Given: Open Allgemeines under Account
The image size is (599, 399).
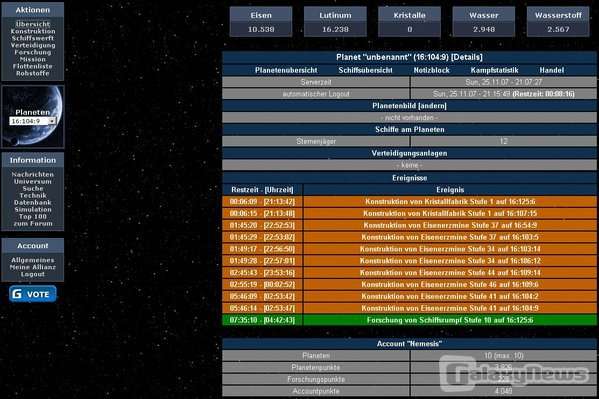Looking at the screenshot, I should (33, 260).
